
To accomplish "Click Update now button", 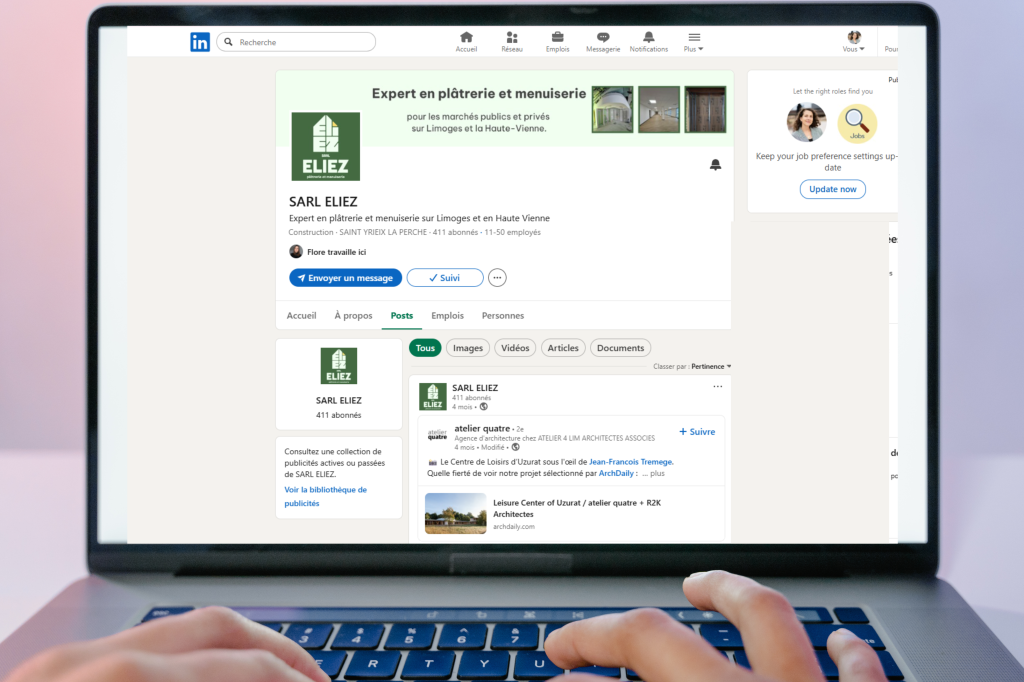I will 833,189.
